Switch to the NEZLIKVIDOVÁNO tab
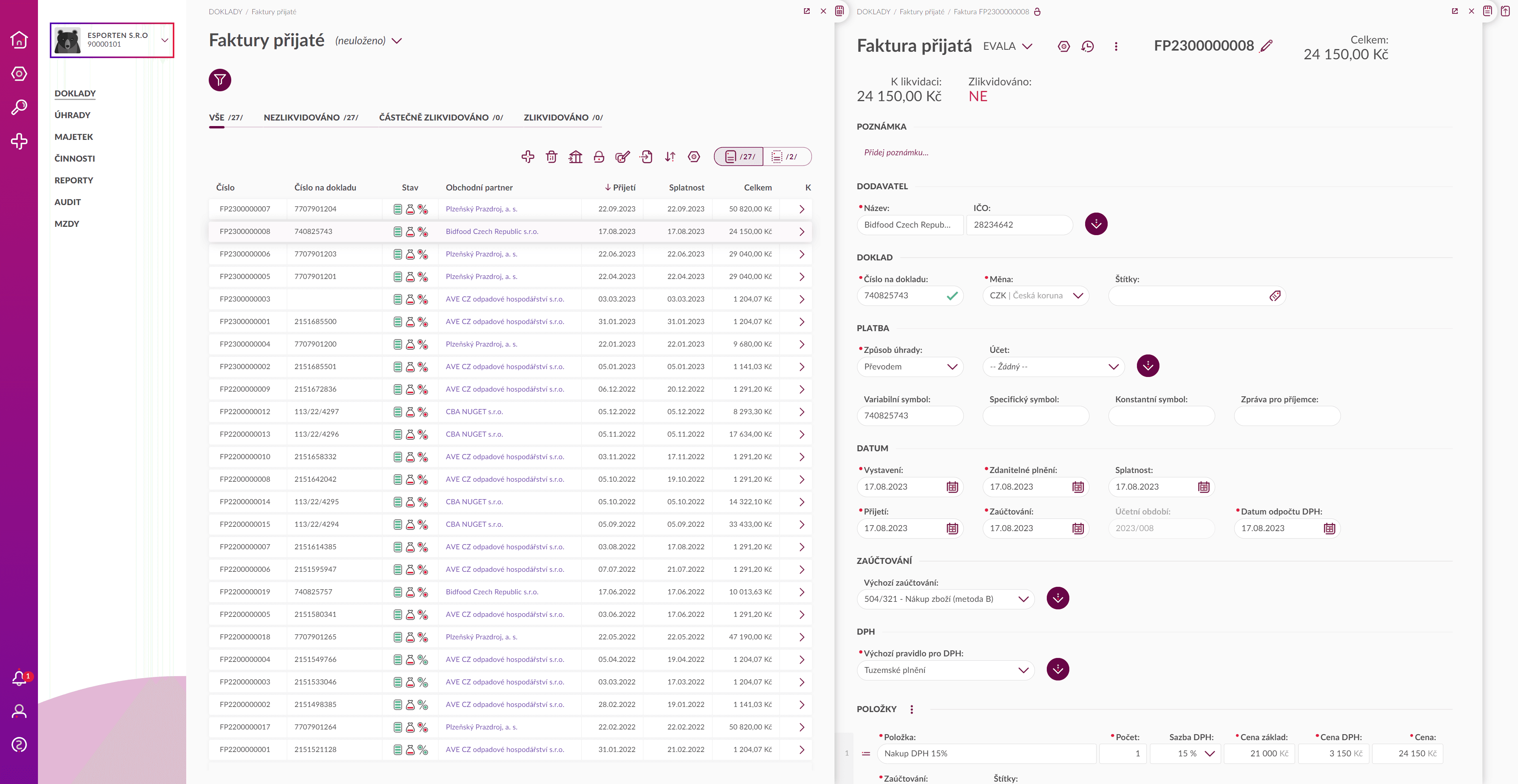The height and width of the screenshot is (784, 1518). (311, 117)
